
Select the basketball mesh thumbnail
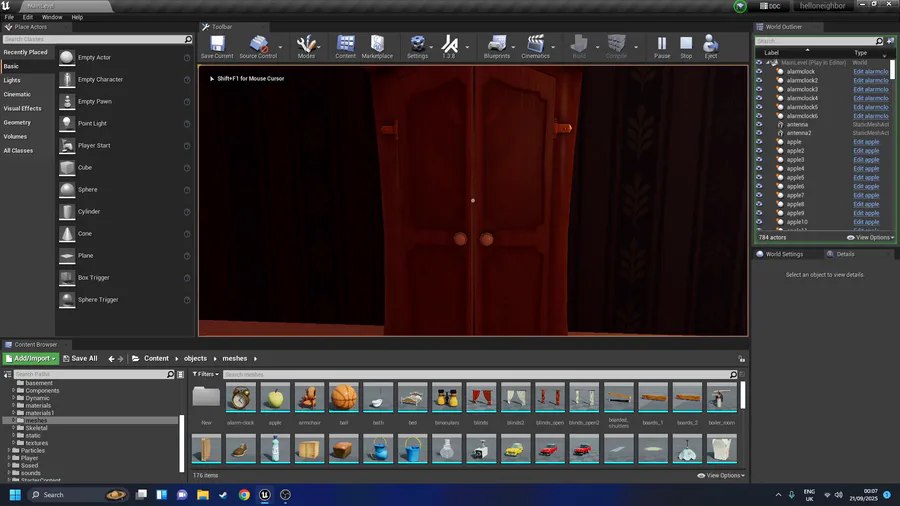344,397
